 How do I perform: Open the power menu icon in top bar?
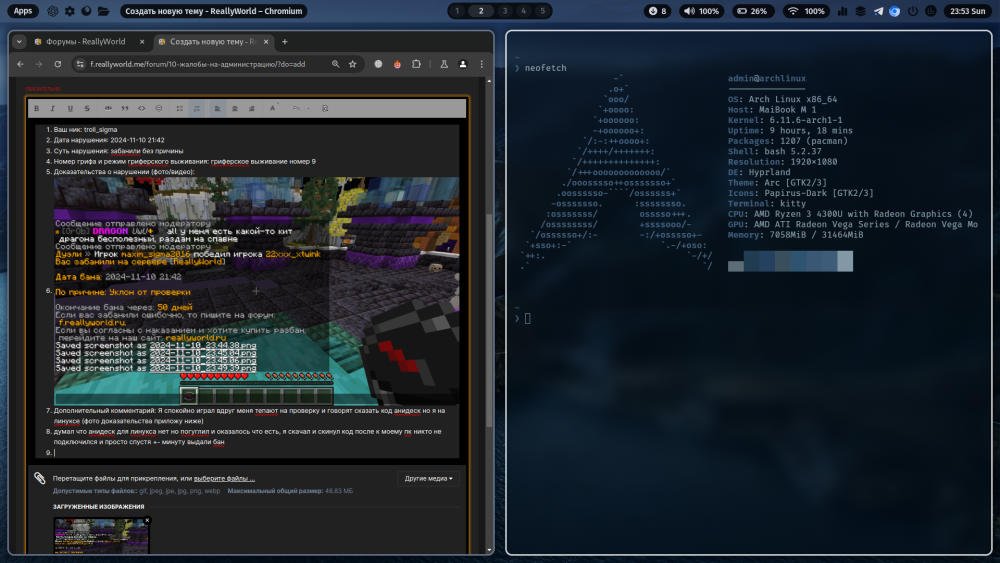pos(913,11)
